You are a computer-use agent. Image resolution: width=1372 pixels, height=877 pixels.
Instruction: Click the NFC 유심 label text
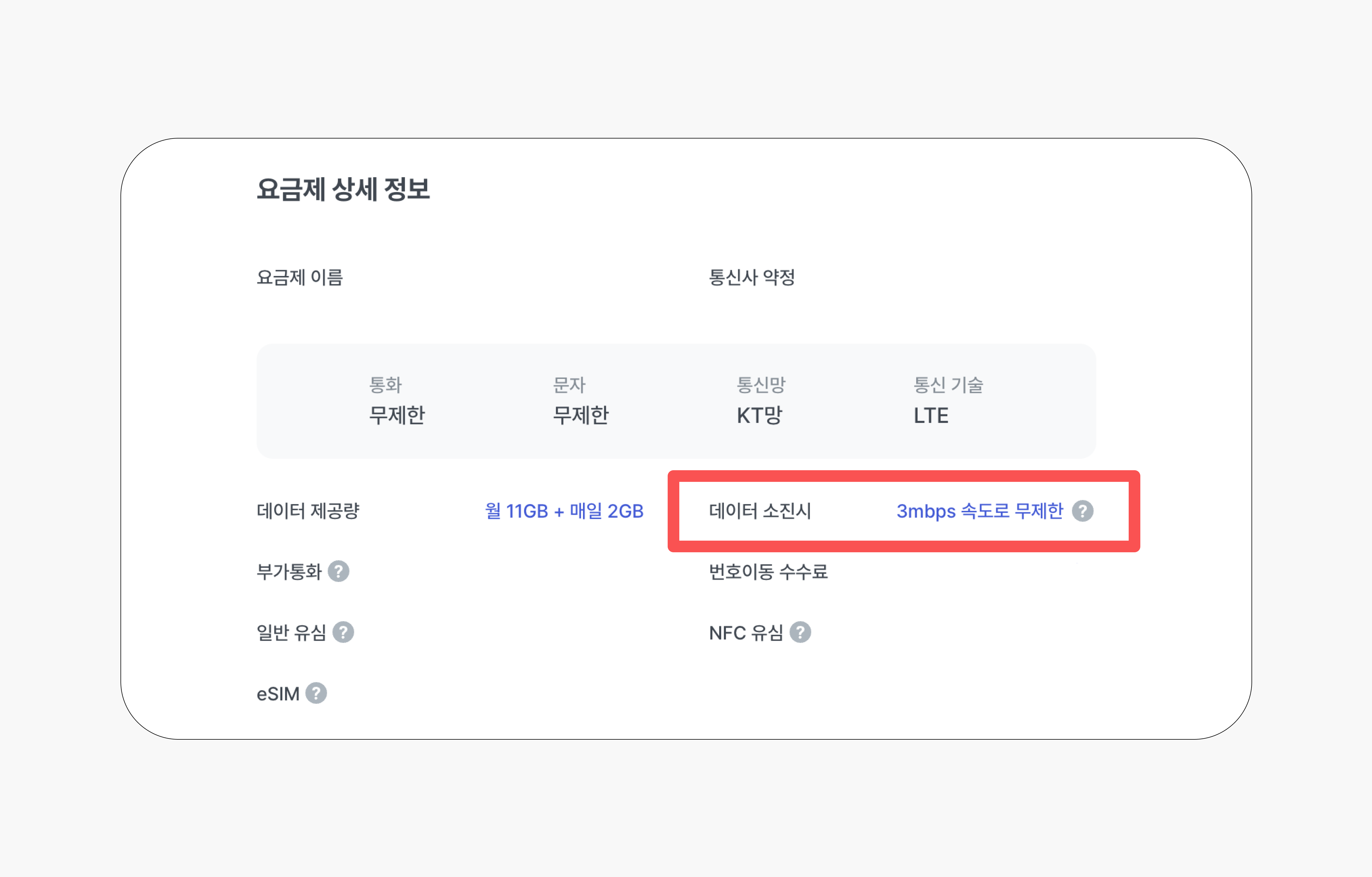click(746, 632)
